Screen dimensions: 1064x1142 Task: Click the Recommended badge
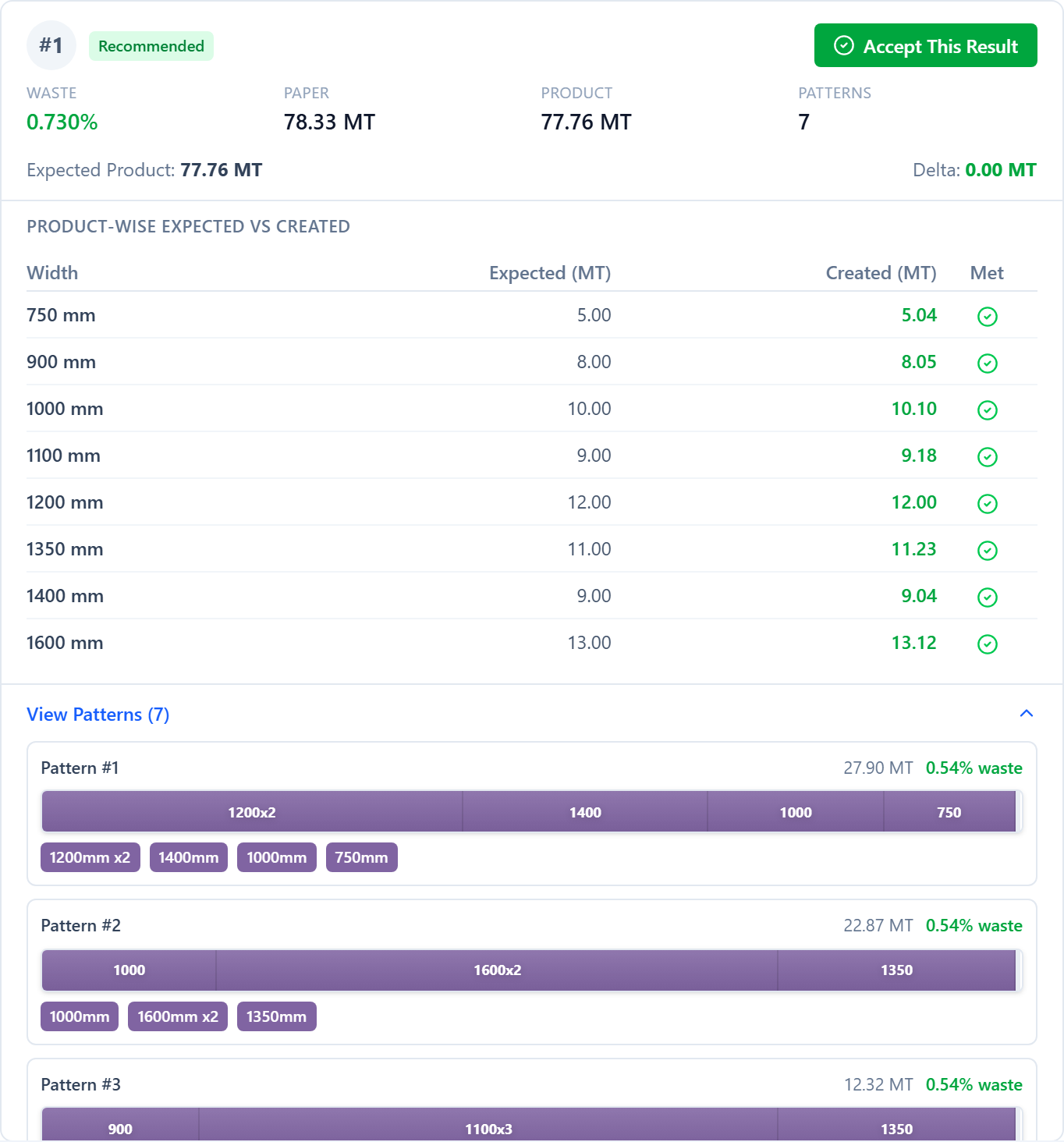point(151,46)
